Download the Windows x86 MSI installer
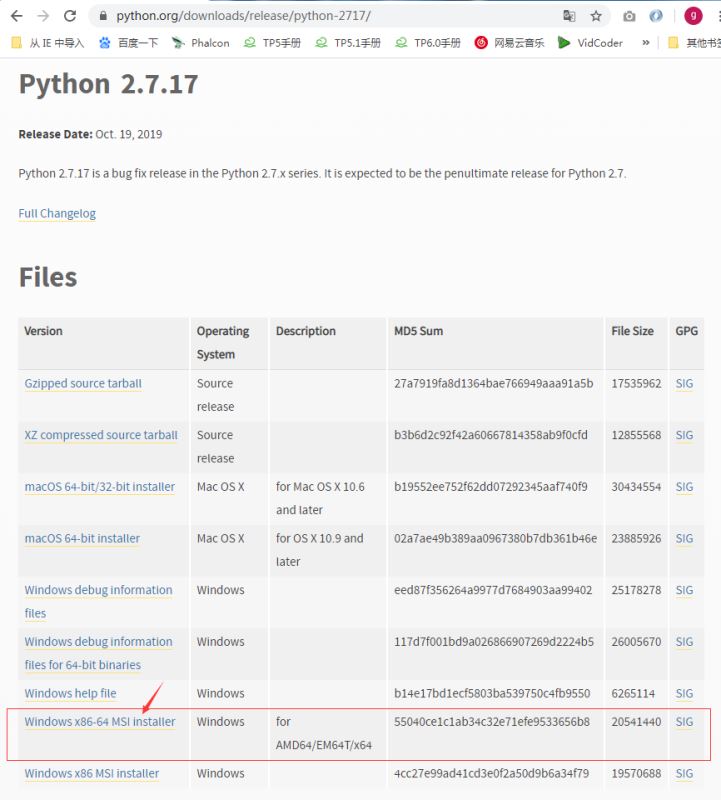 [x=92, y=773]
